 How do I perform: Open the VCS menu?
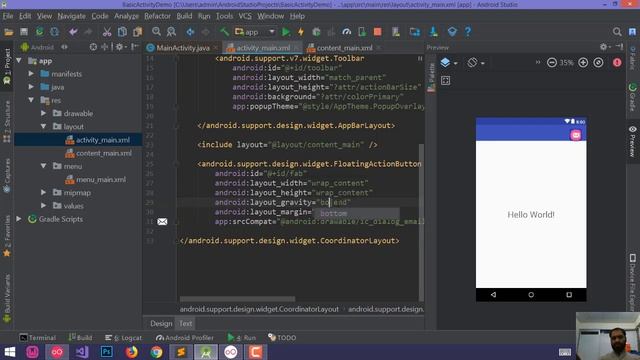pos(245,16)
